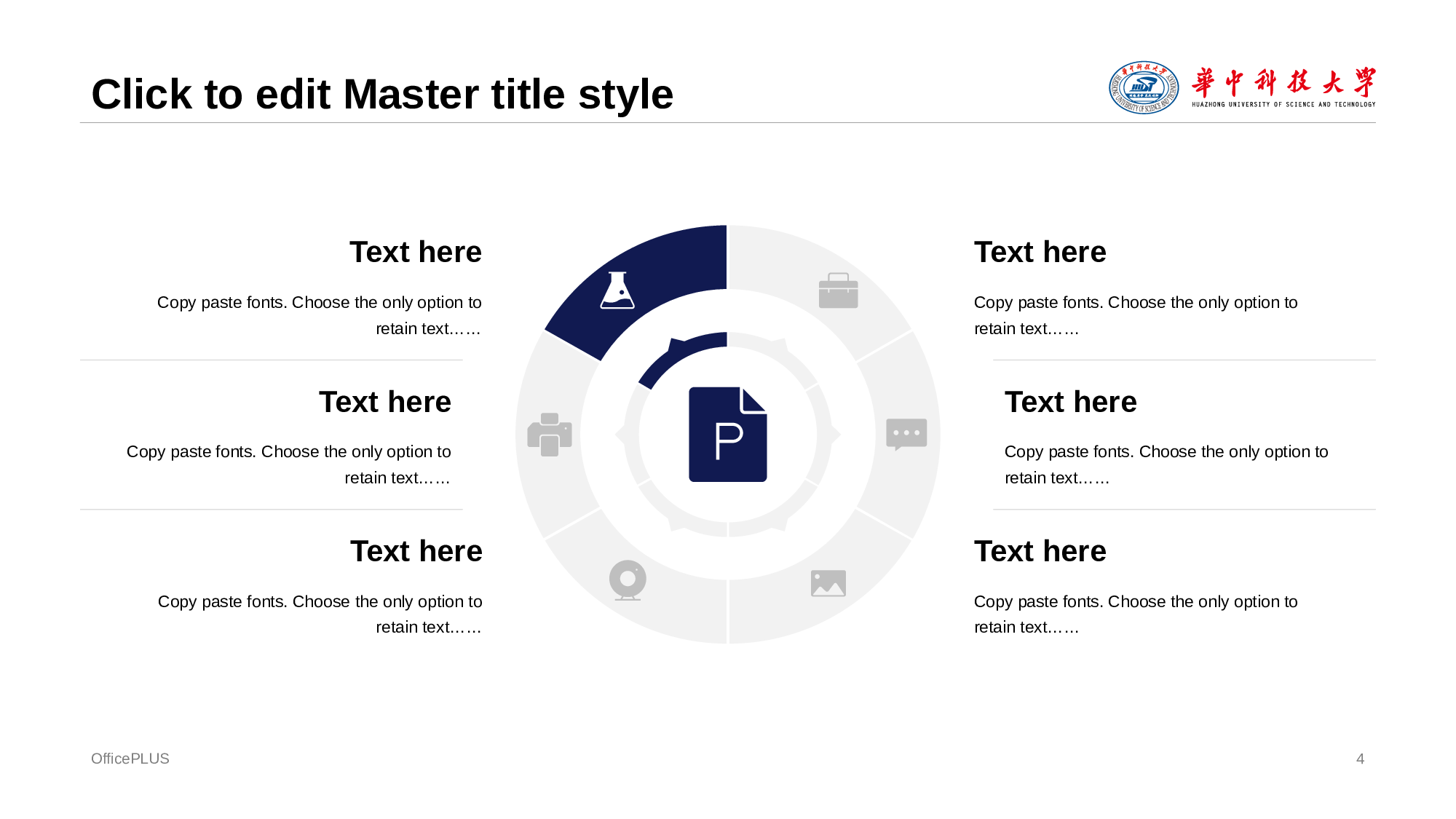Screen dimensions: 1456x819
Task: Select the middle-left 'Text here' heading
Action: point(384,402)
